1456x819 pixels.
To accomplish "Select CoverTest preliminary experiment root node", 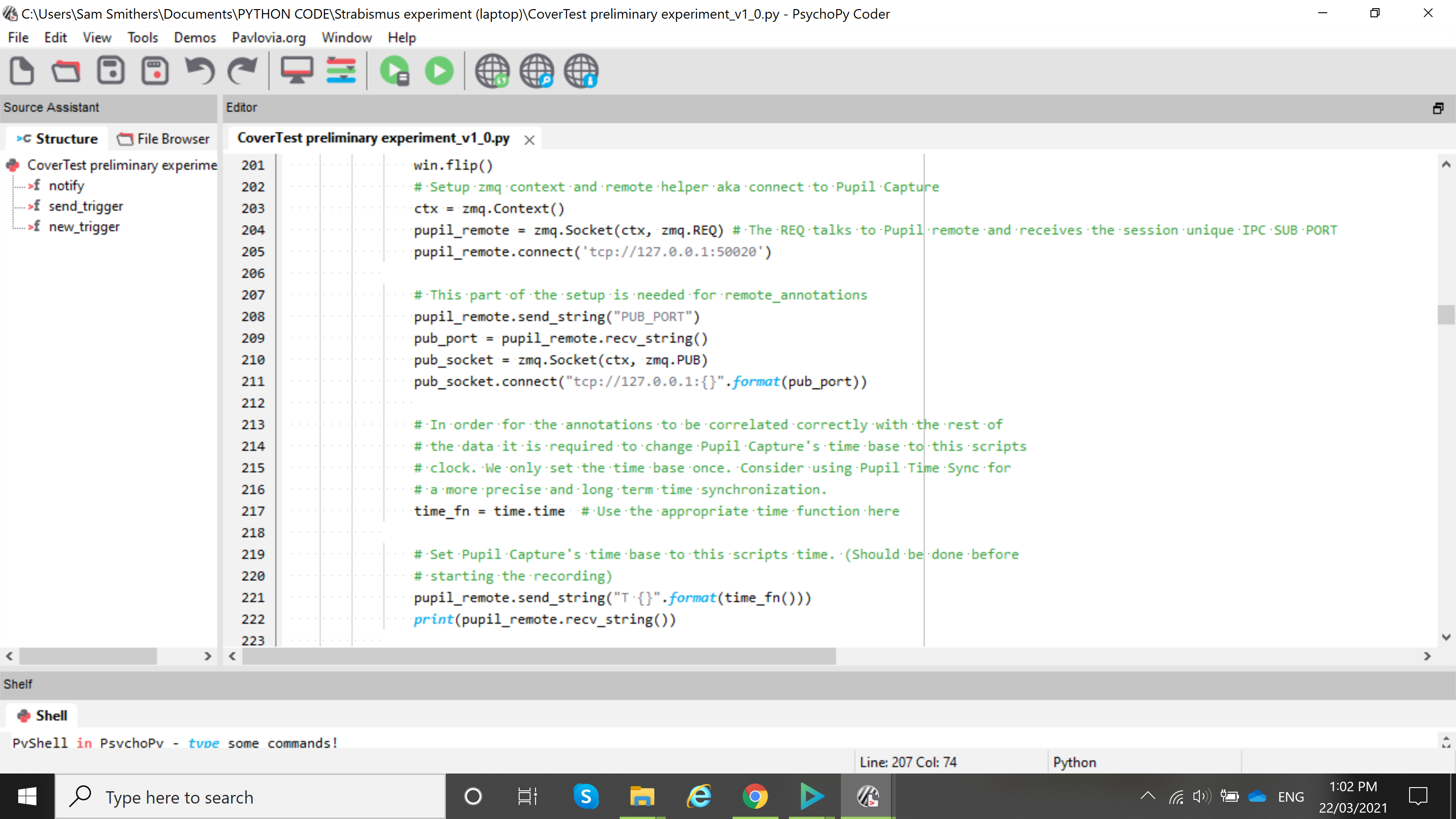I will (x=121, y=165).
